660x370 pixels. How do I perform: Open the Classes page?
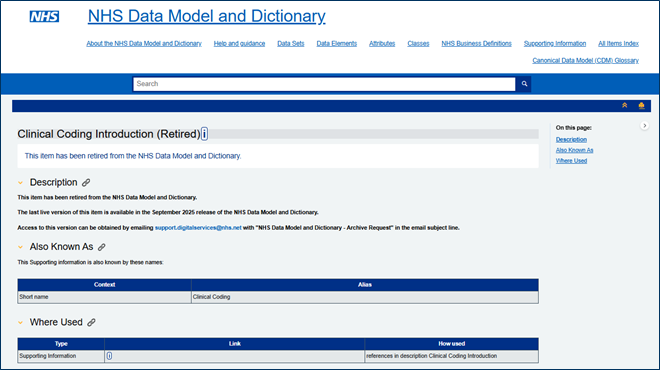[418, 43]
